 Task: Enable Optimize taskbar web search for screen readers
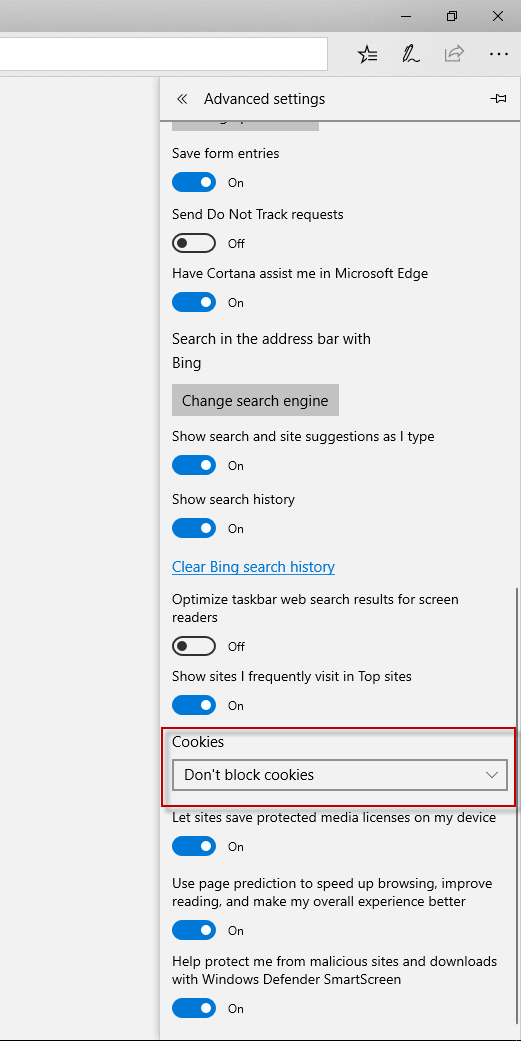coord(194,646)
